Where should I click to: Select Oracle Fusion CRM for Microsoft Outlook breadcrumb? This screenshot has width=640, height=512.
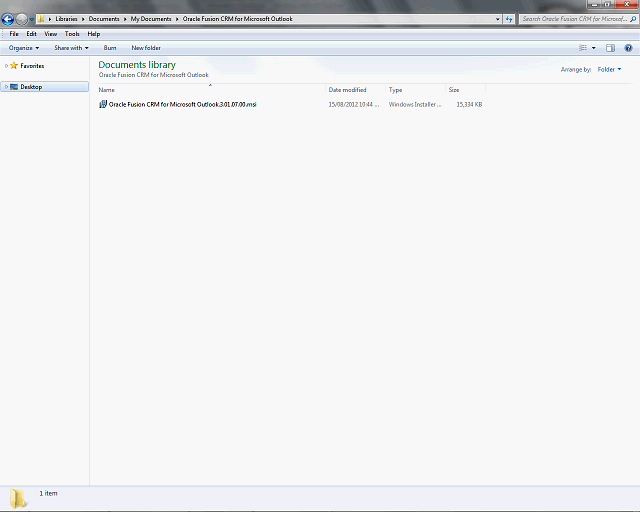point(238,19)
